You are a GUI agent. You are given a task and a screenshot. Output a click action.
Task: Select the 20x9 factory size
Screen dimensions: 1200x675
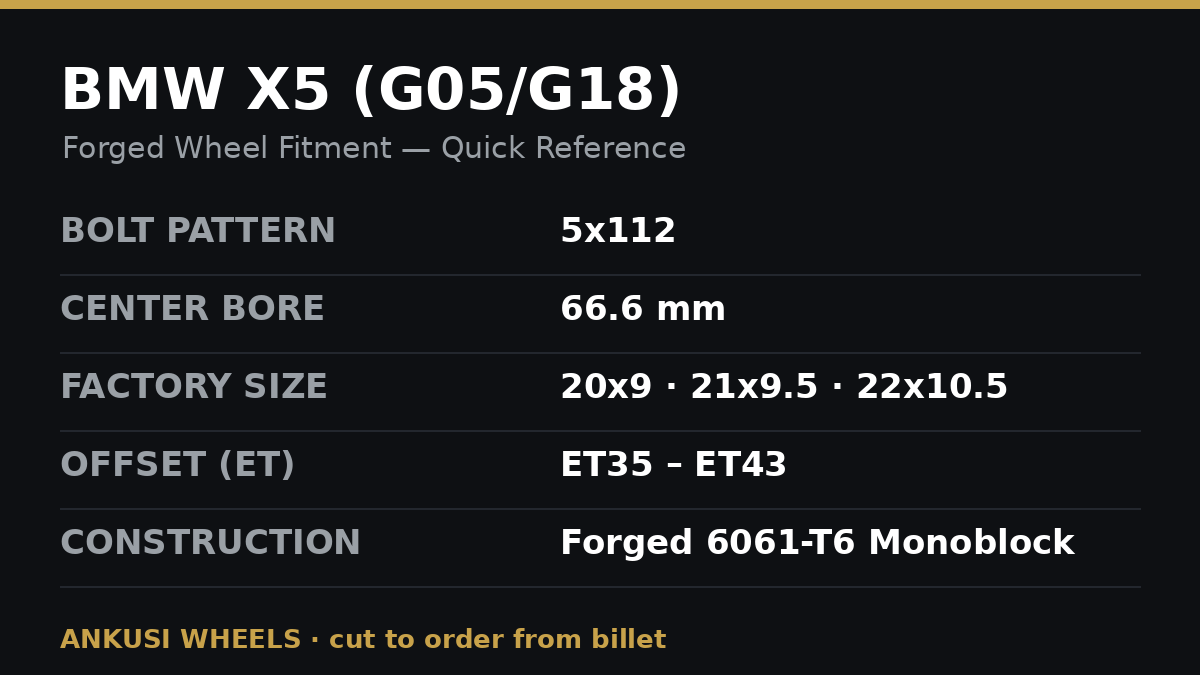pyautogui.click(x=606, y=388)
